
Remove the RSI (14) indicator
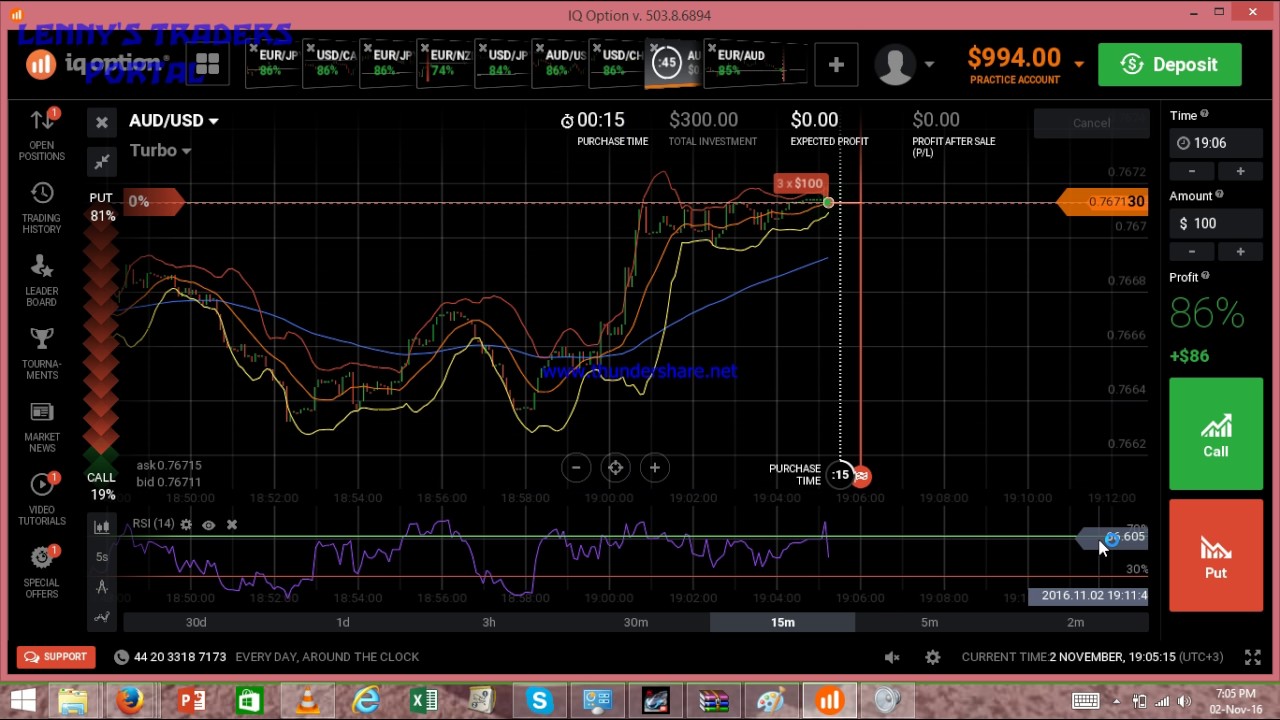(231, 524)
